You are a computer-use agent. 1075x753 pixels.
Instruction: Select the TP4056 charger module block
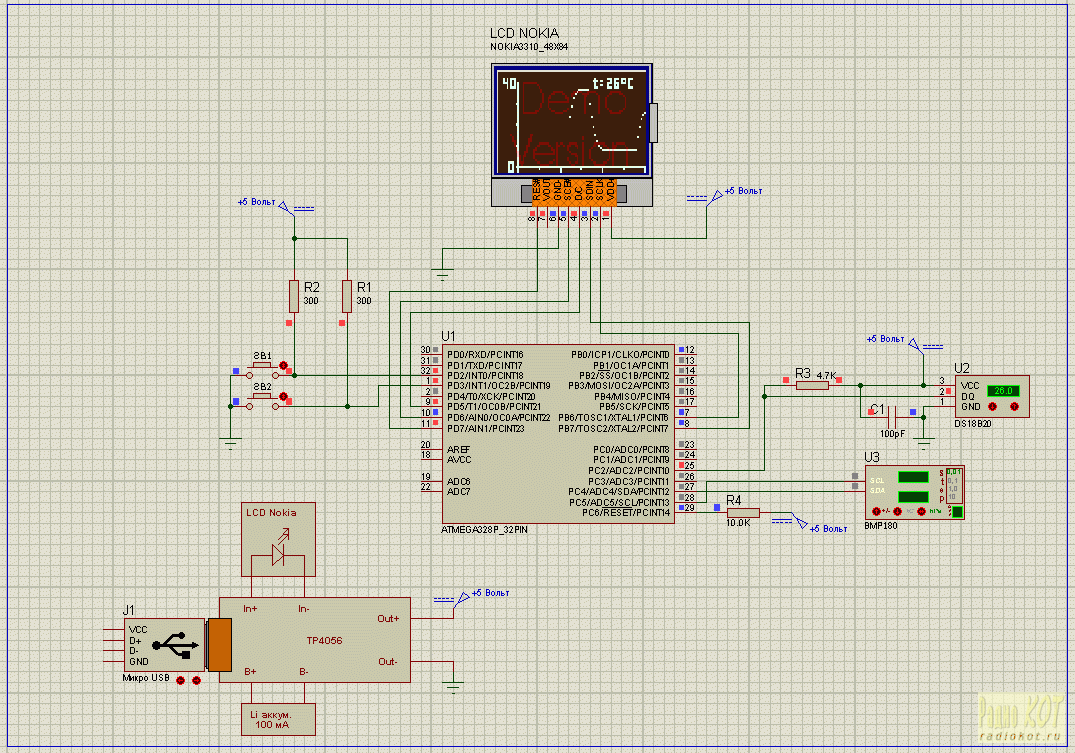click(x=315, y=640)
